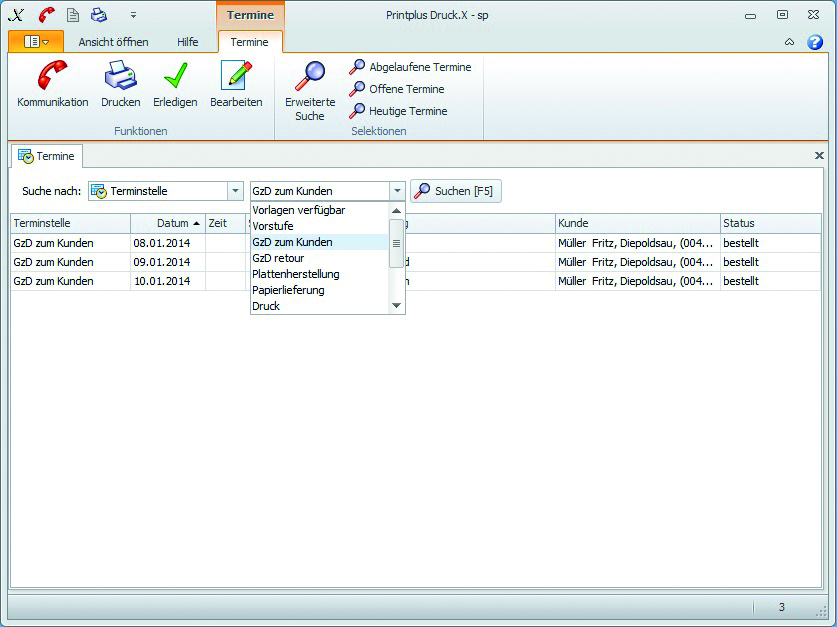
Task: Open the Bearbeiten edit tool
Action: (236, 77)
